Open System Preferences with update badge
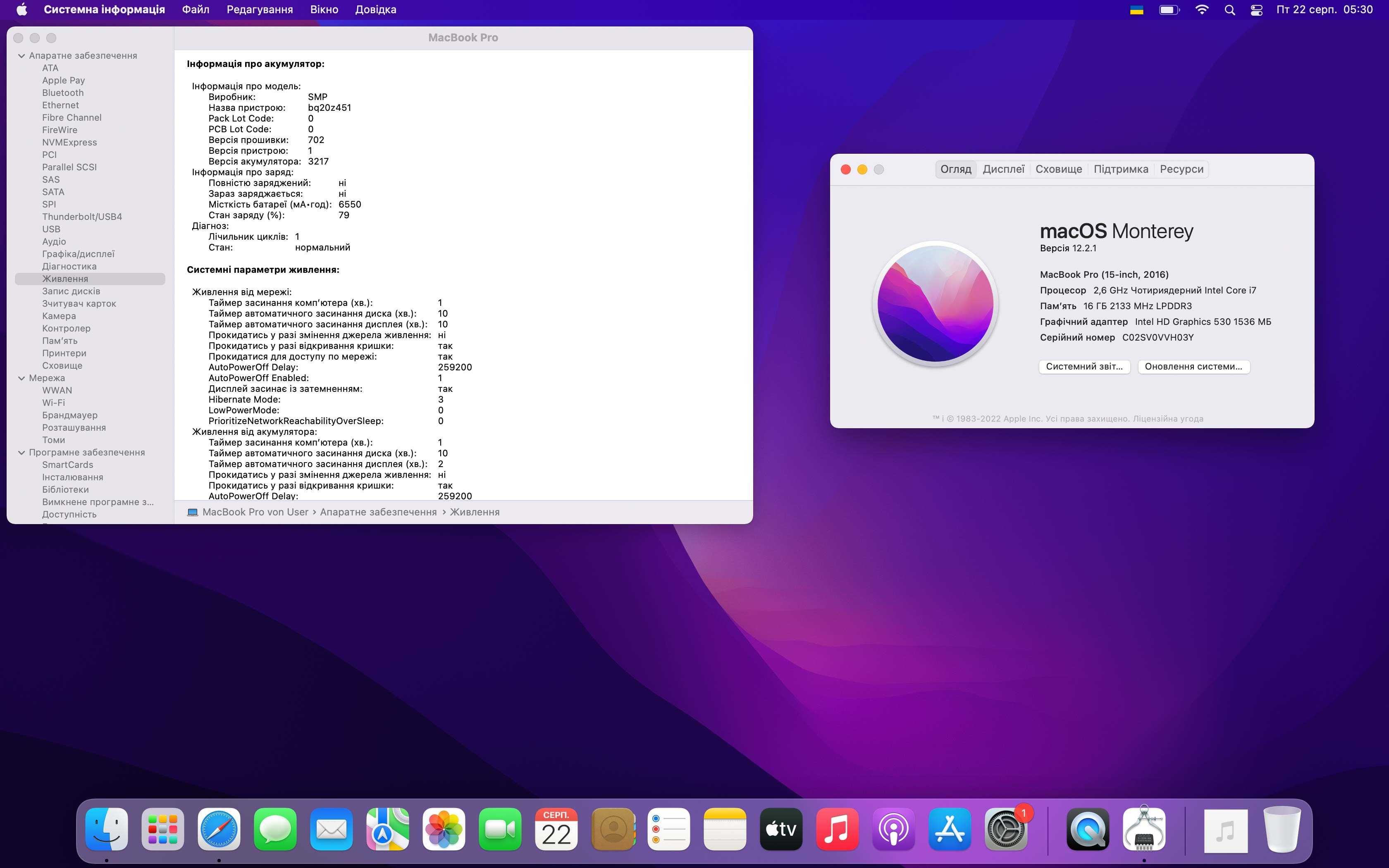Image resolution: width=1389 pixels, height=868 pixels. click(x=1006, y=829)
